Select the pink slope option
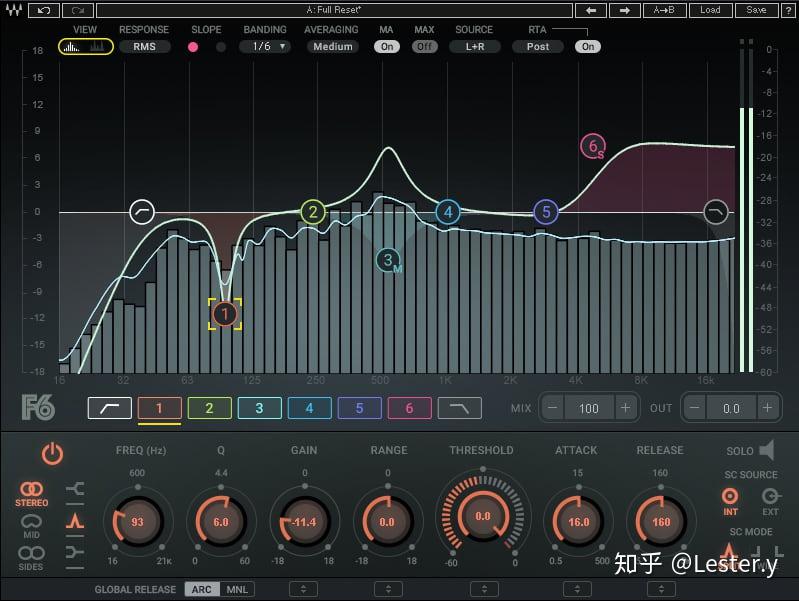Viewport: 799px width, 601px height. tap(193, 47)
